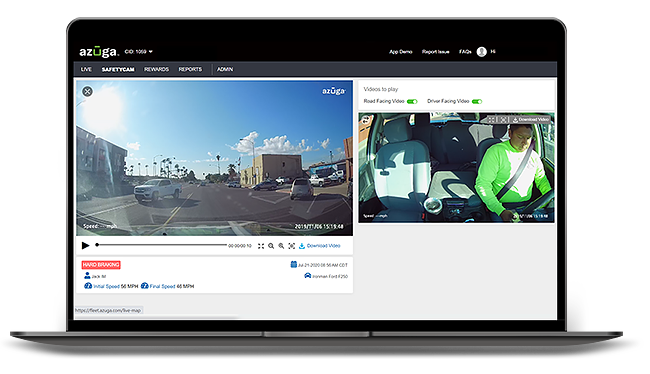The width and height of the screenshot is (650, 374).
Task: Click the road-facing video frame
Action: (214, 158)
